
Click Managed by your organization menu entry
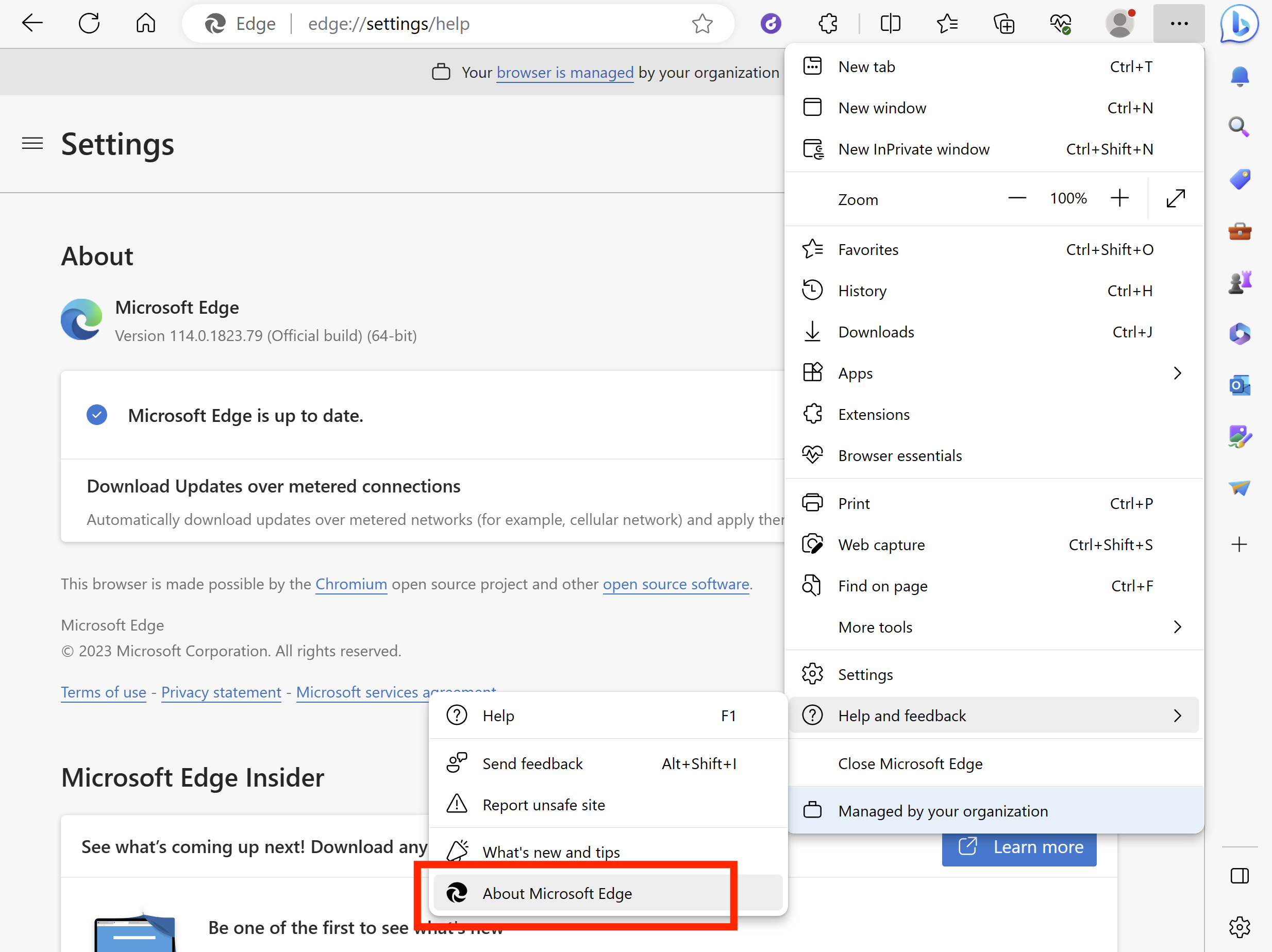[x=994, y=810]
